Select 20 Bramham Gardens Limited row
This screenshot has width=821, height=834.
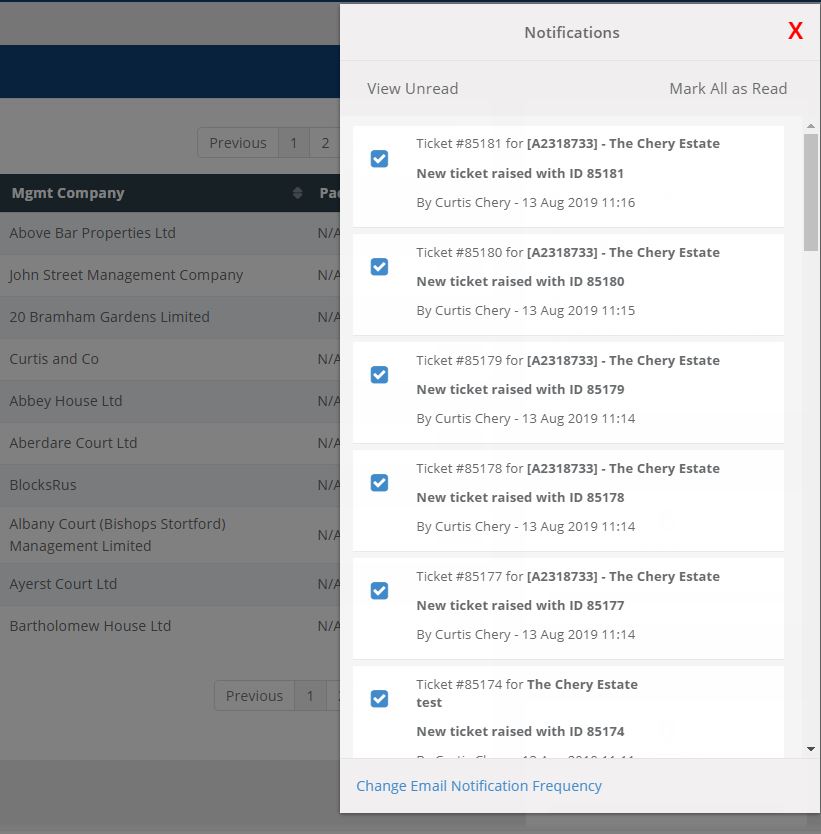tap(170, 317)
